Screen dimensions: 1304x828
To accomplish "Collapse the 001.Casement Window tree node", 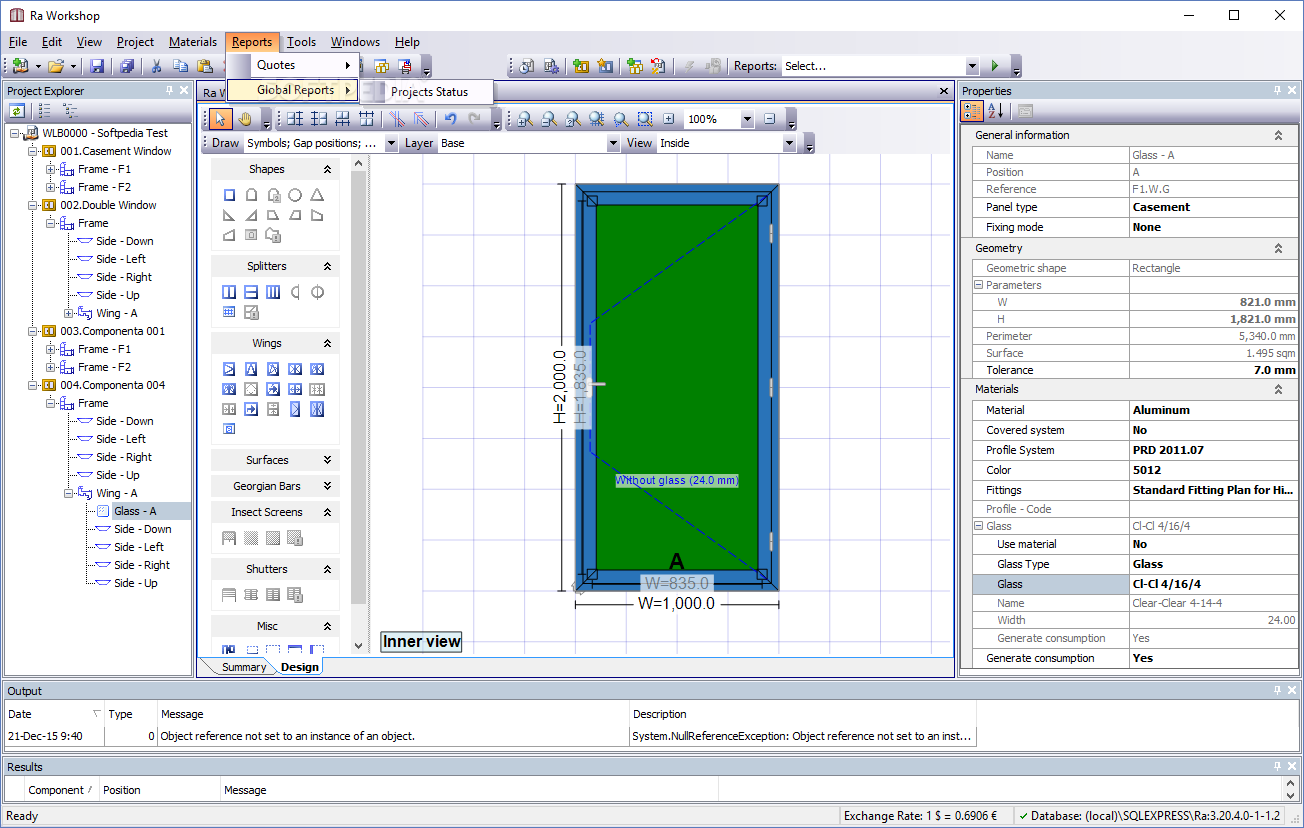I will point(32,151).
